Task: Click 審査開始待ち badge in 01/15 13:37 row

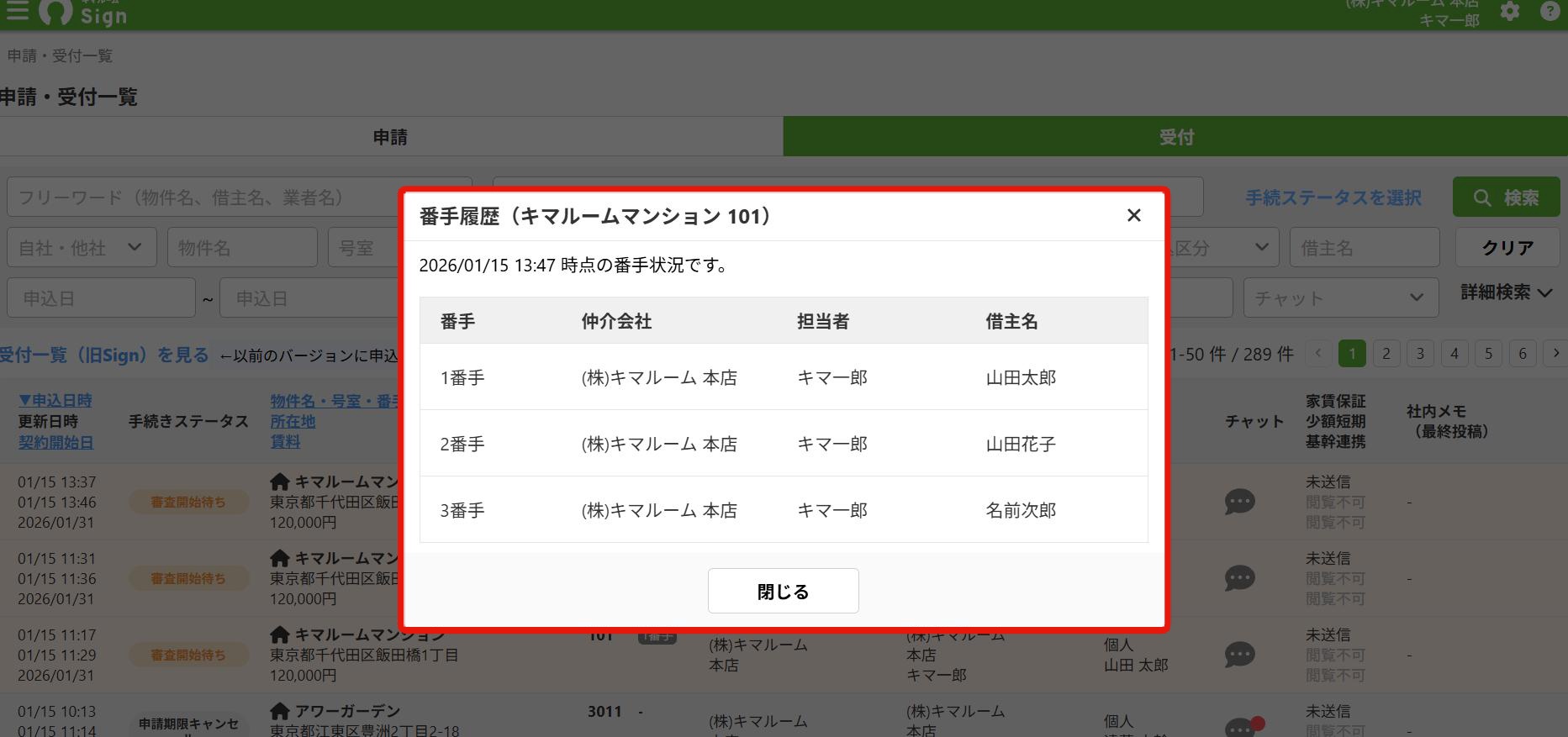Action: coord(188,502)
